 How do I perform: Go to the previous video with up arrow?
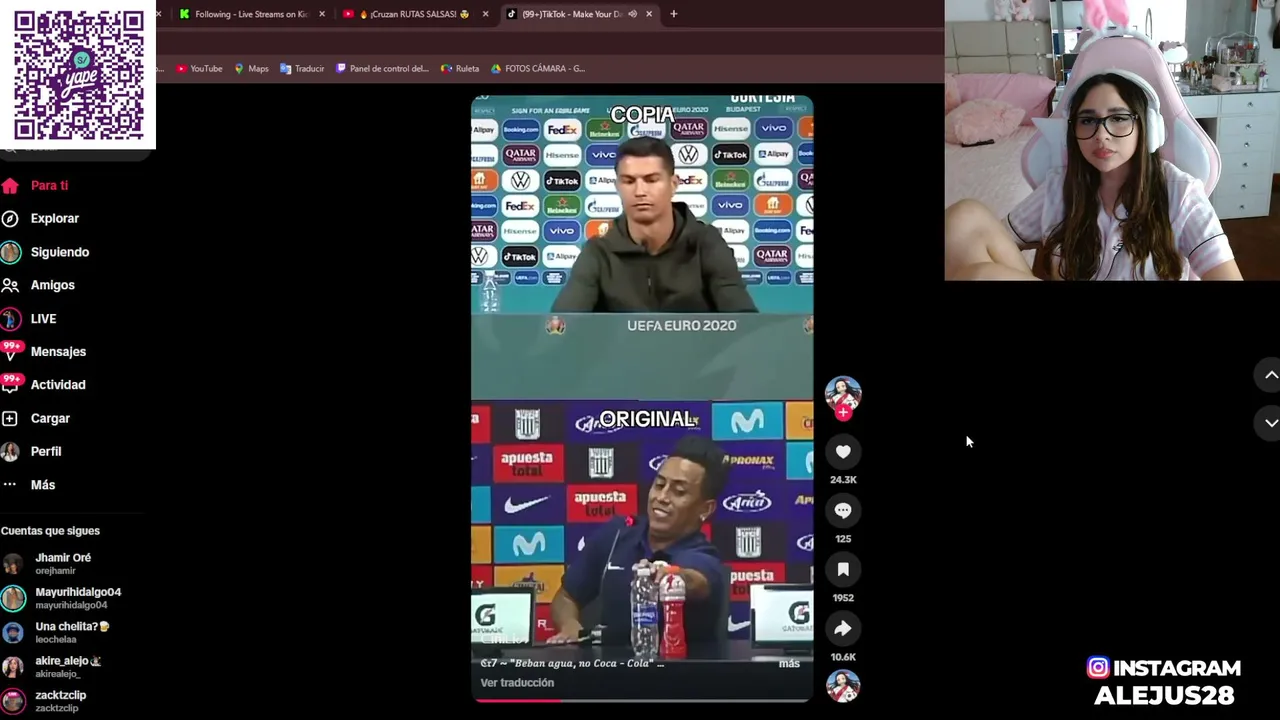click(1271, 375)
